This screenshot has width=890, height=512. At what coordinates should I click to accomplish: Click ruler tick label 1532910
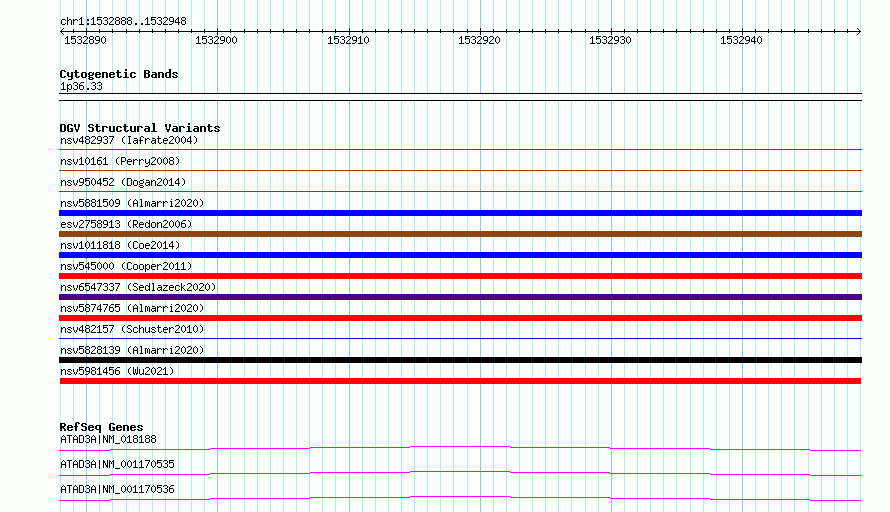pos(348,40)
